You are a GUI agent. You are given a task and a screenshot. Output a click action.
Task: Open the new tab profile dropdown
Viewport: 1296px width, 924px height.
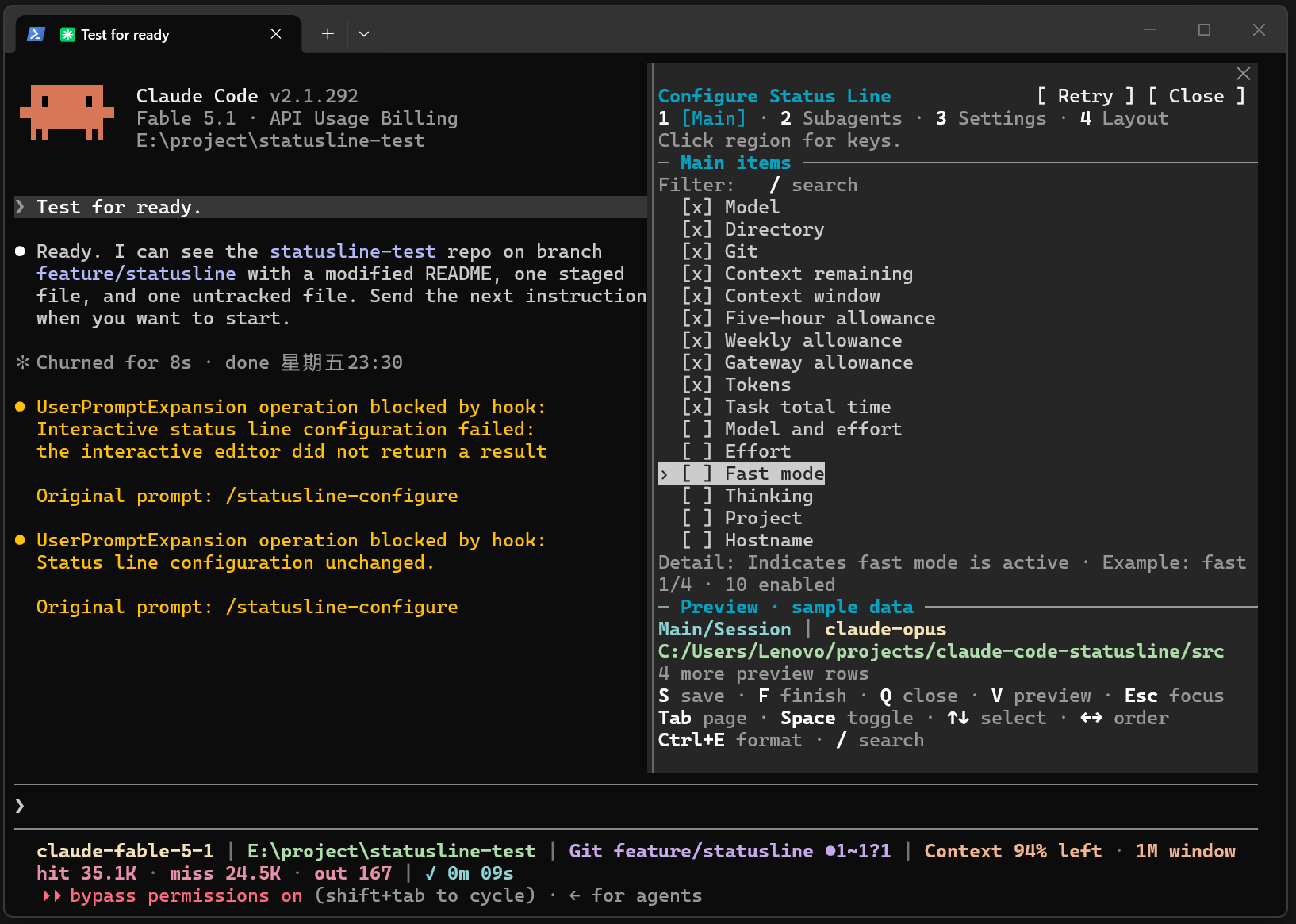coord(364,33)
